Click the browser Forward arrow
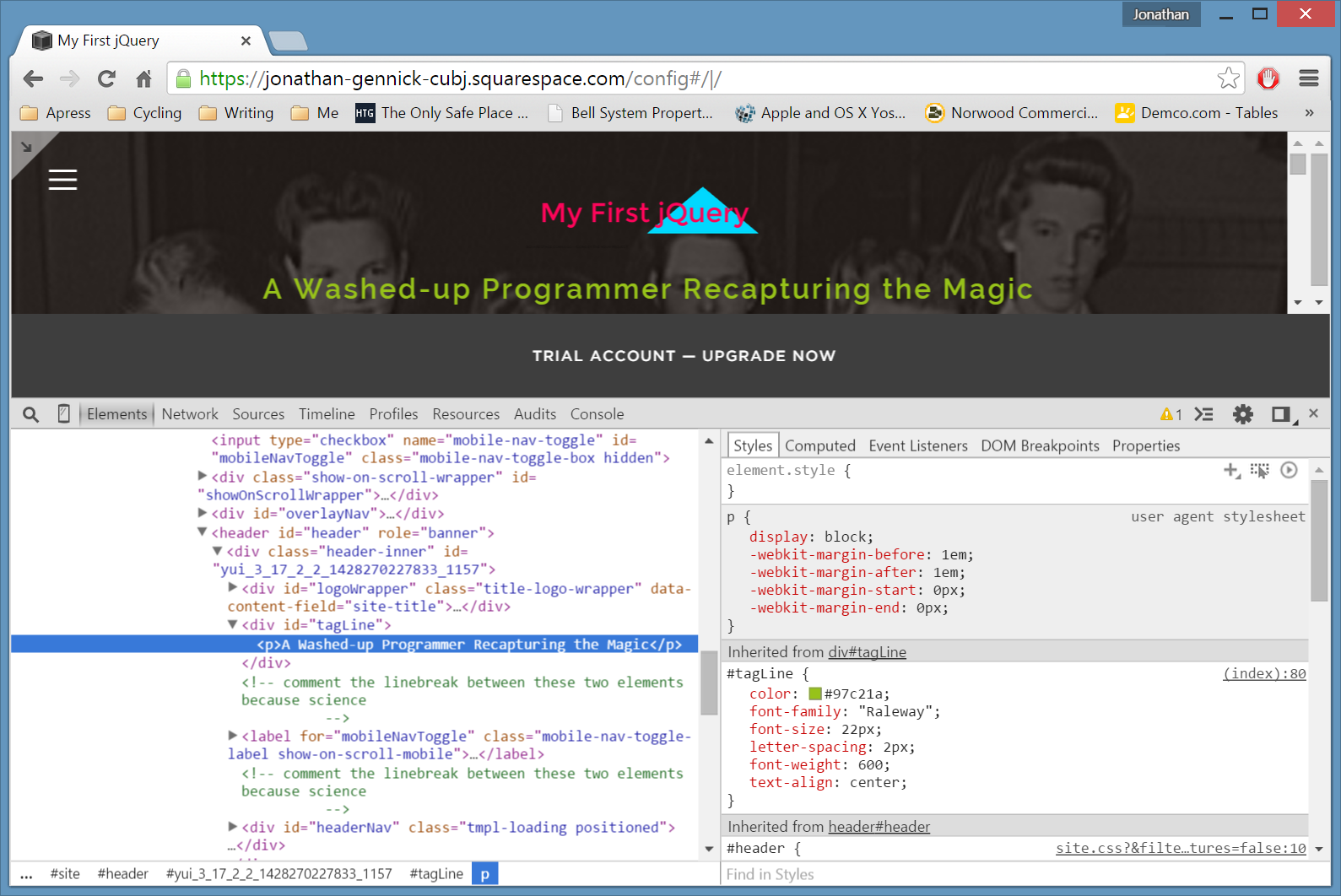 click(x=70, y=78)
